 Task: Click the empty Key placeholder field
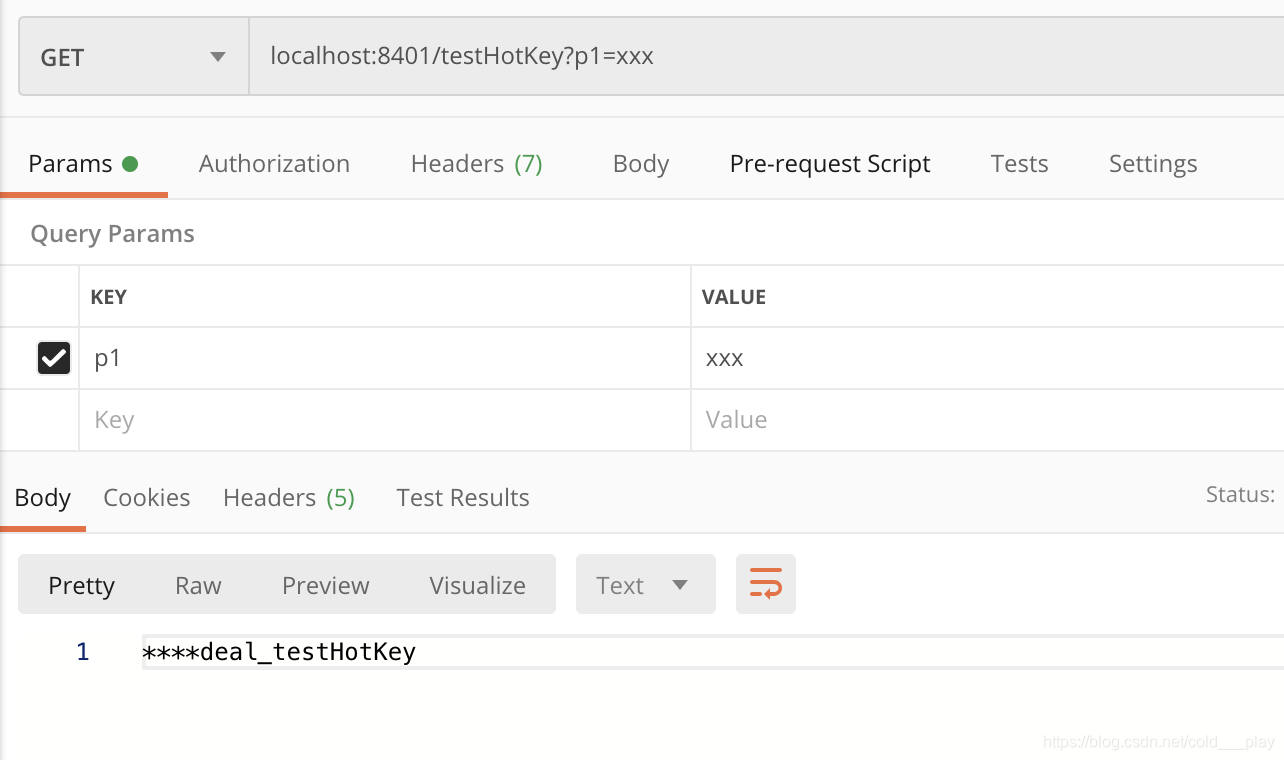point(385,420)
